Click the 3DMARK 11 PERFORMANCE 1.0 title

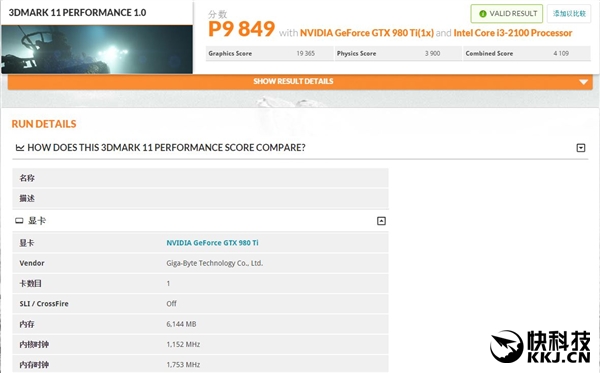point(77,13)
